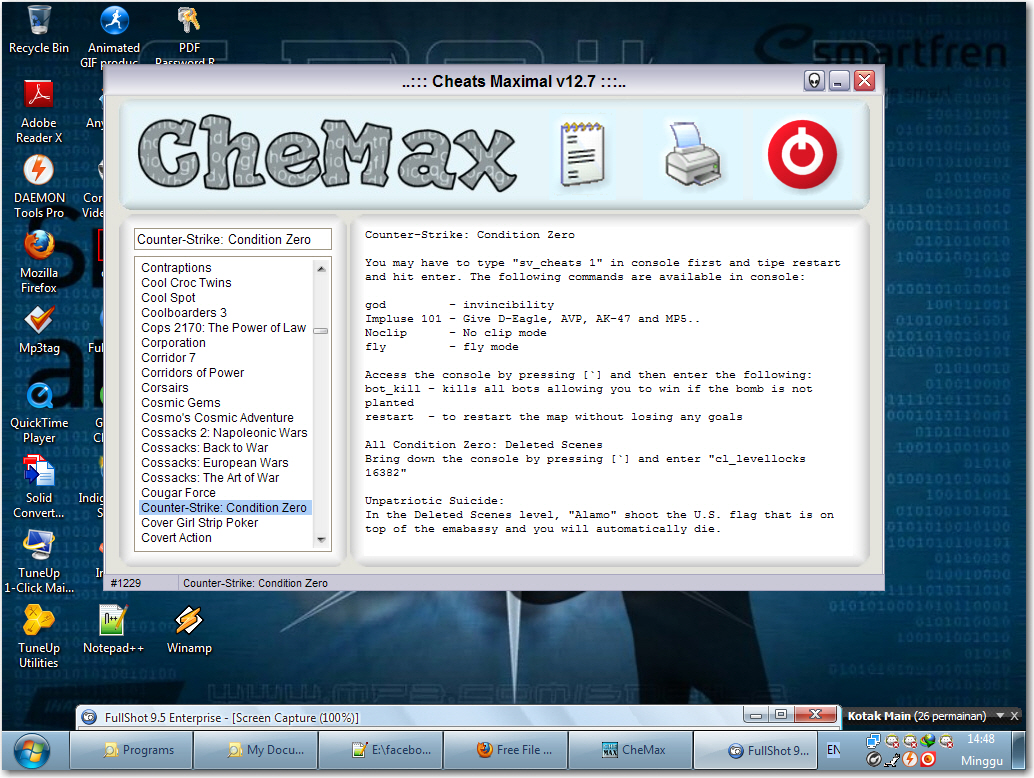Open the notepad icon in CheMax

point(582,154)
